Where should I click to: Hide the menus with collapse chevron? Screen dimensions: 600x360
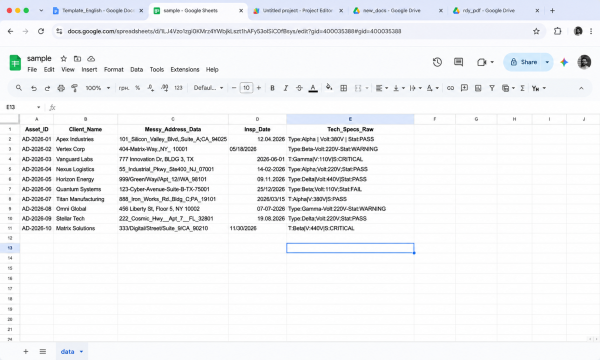(x=581, y=88)
